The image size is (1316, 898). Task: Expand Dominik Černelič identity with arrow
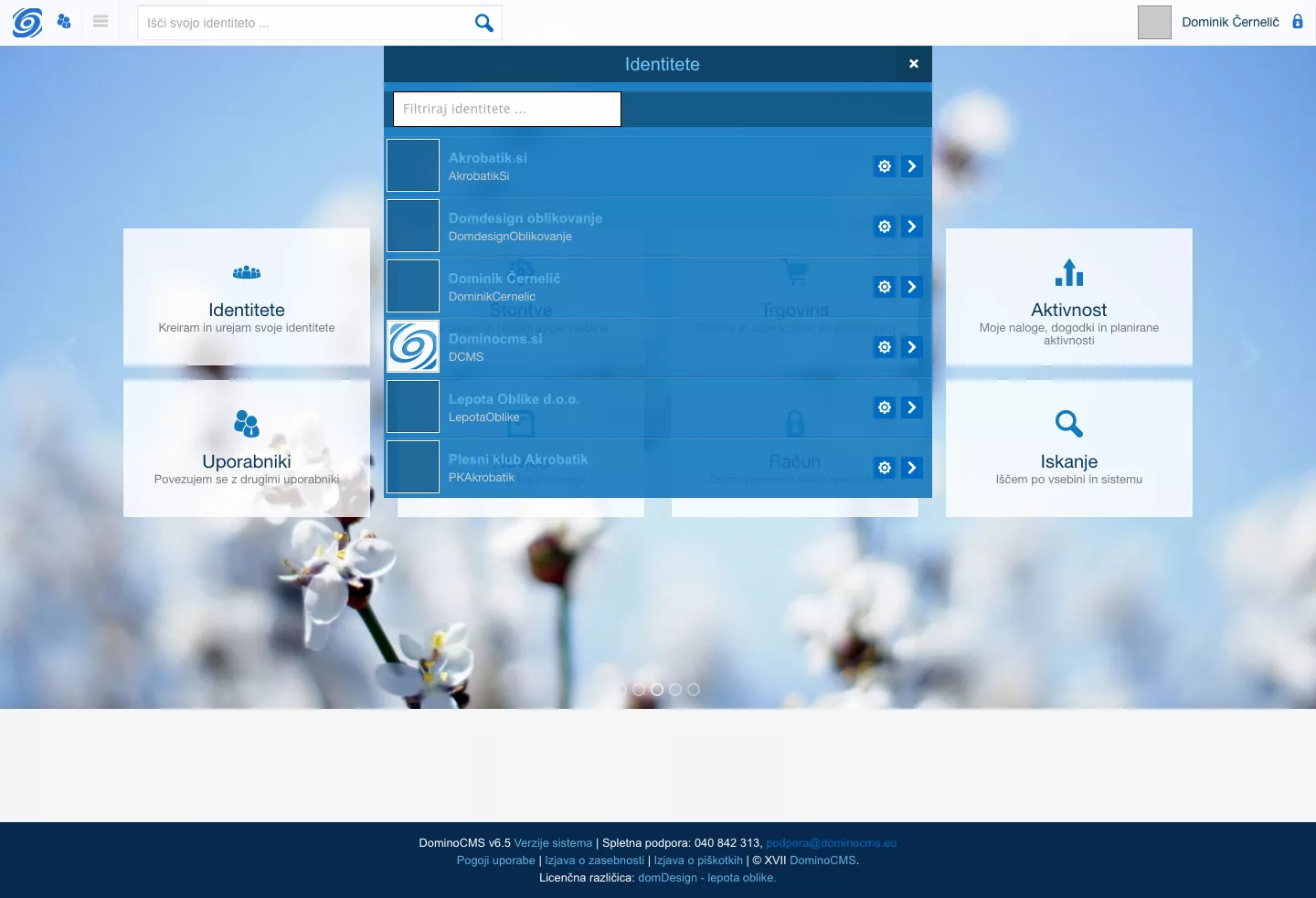point(911,287)
